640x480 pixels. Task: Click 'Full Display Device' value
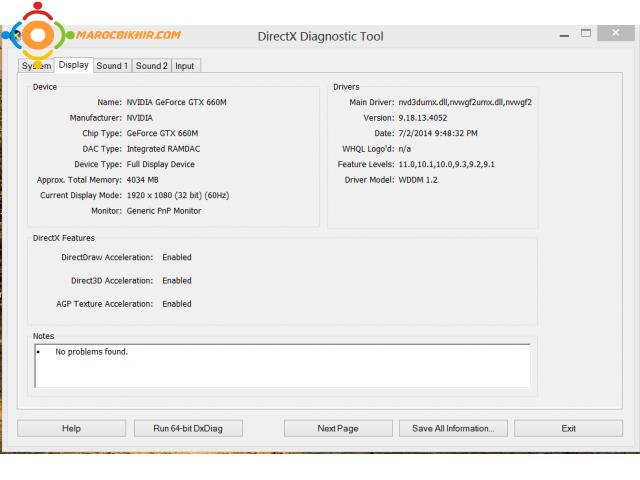160,164
